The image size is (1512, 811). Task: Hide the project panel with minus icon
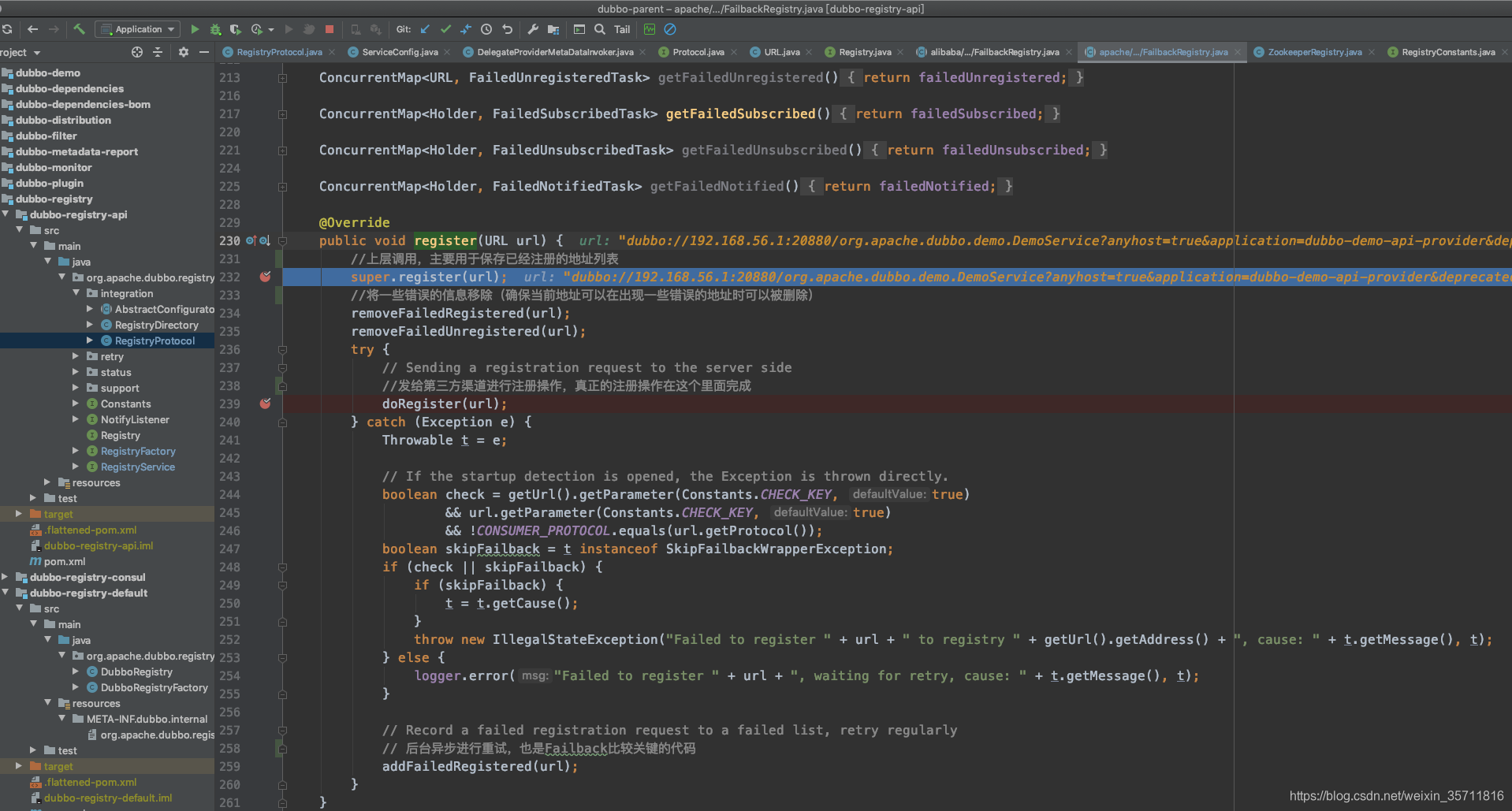[x=204, y=52]
